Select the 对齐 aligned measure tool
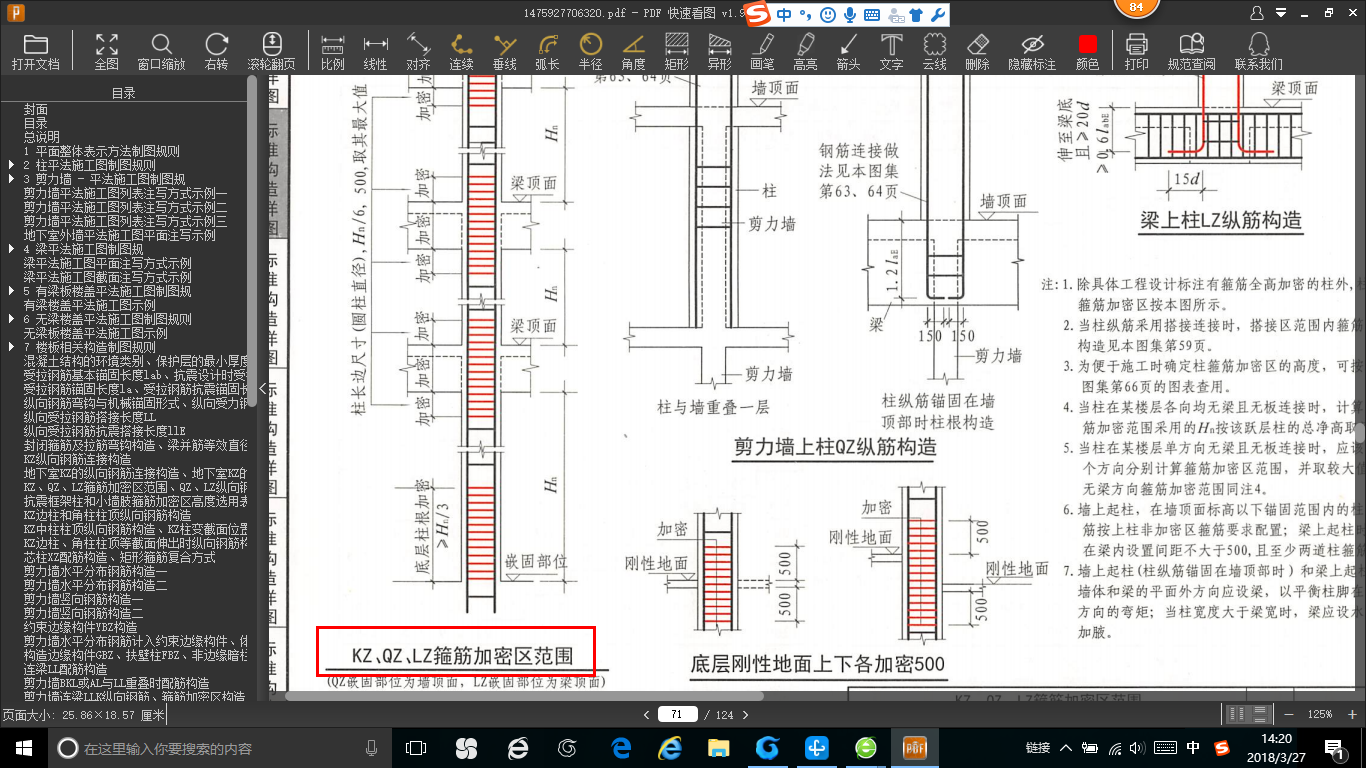The width and height of the screenshot is (1366, 768). point(418,51)
